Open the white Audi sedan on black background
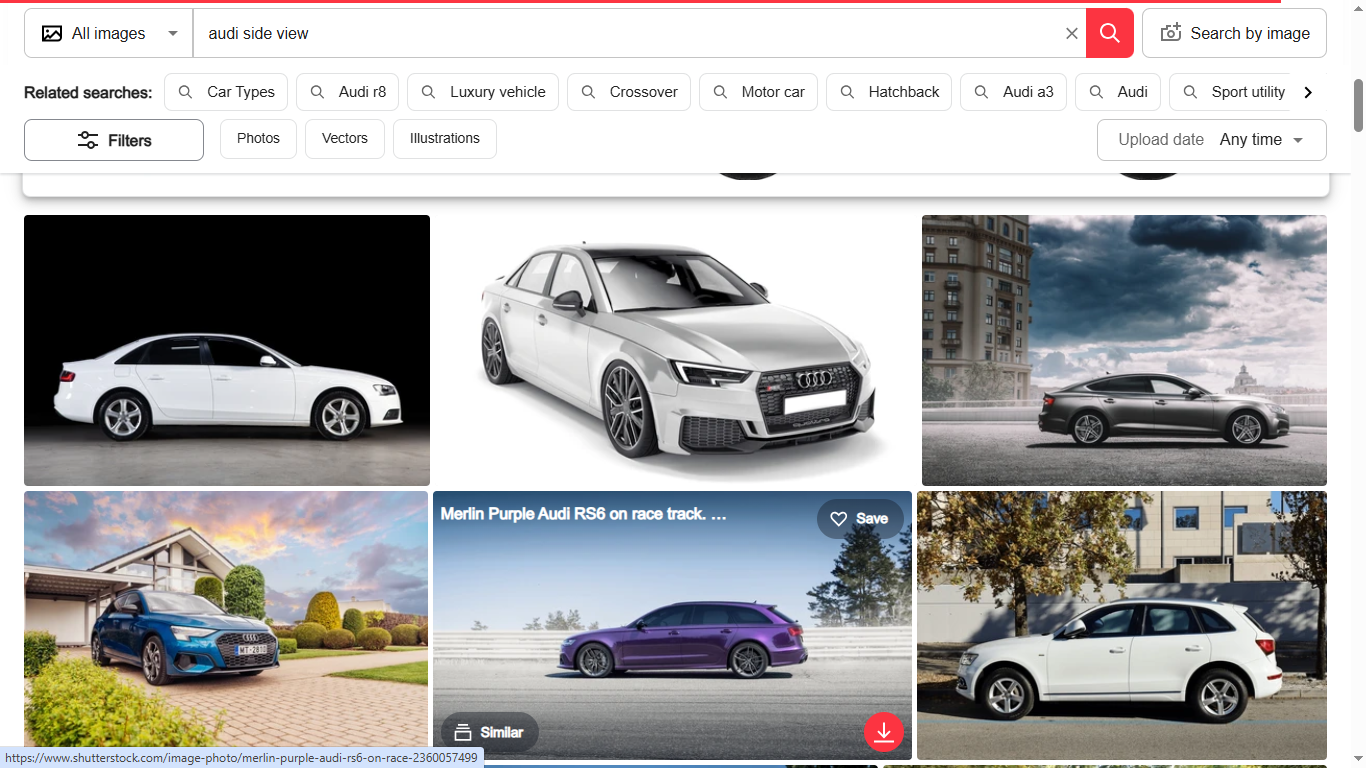 (x=227, y=350)
